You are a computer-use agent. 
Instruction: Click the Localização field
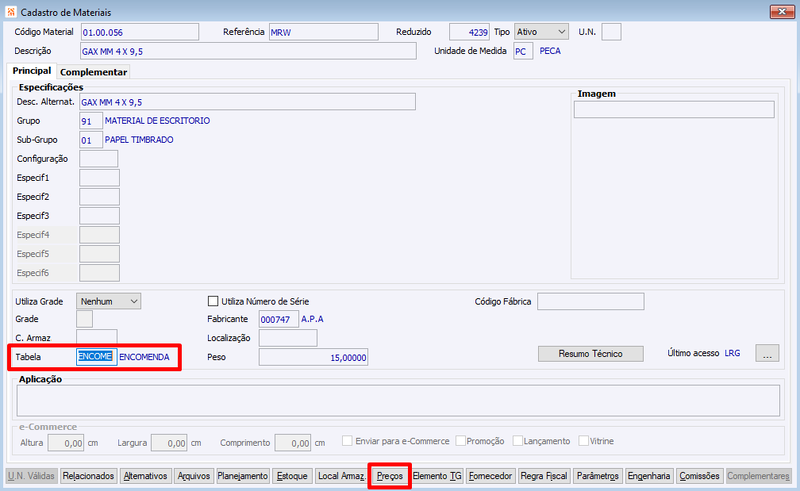(x=288, y=338)
